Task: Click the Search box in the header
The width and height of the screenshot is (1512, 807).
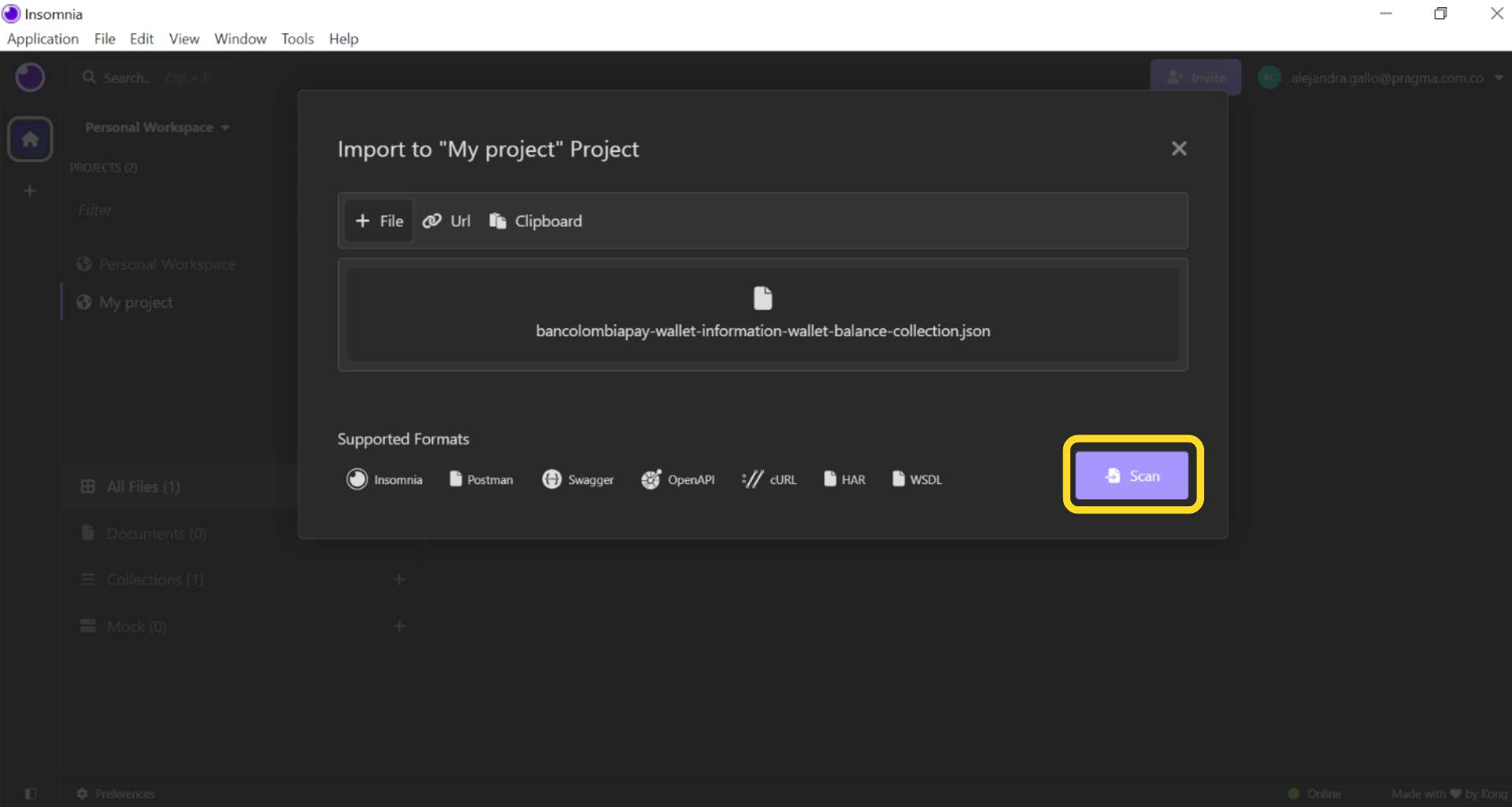Action: pyautogui.click(x=150, y=77)
